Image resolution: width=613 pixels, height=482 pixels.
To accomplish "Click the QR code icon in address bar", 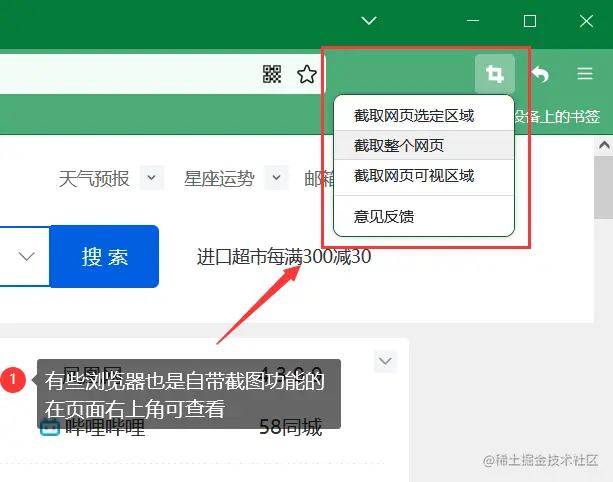I will pos(272,74).
